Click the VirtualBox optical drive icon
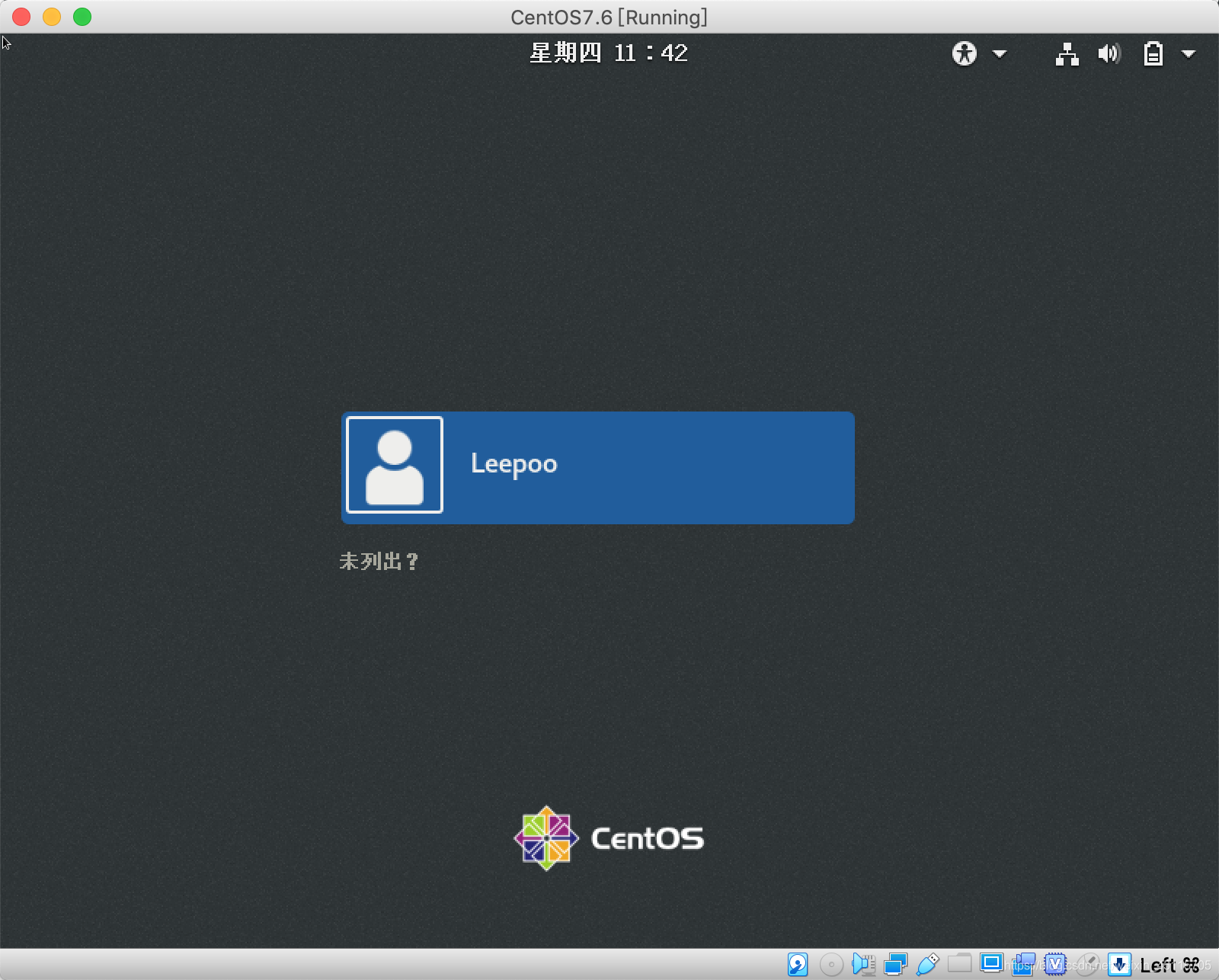The width and height of the screenshot is (1219, 980). [x=829, y=965]
